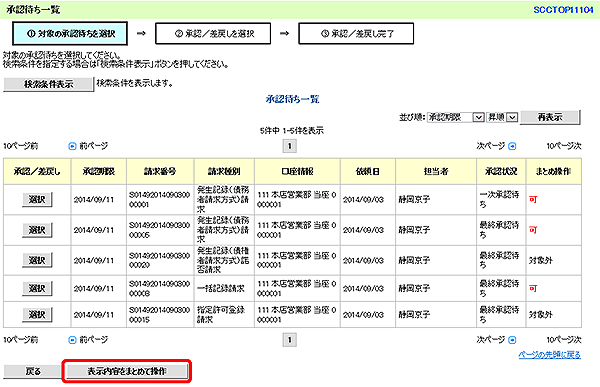Click step ① 対象の承認待ちを選択
Viewport: 600px width, 387px height.
(x=70, y=34)
